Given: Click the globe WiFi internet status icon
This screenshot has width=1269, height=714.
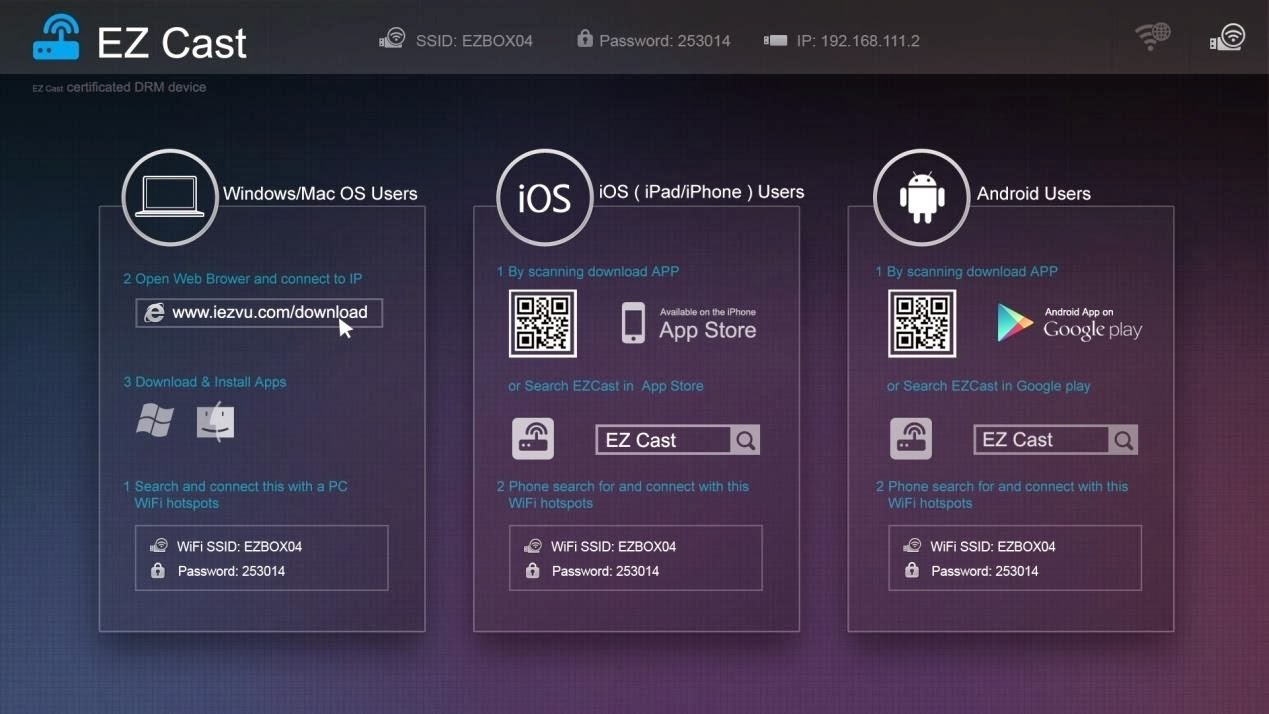Looking at the screenshot, I should [x=1153, y=37].
